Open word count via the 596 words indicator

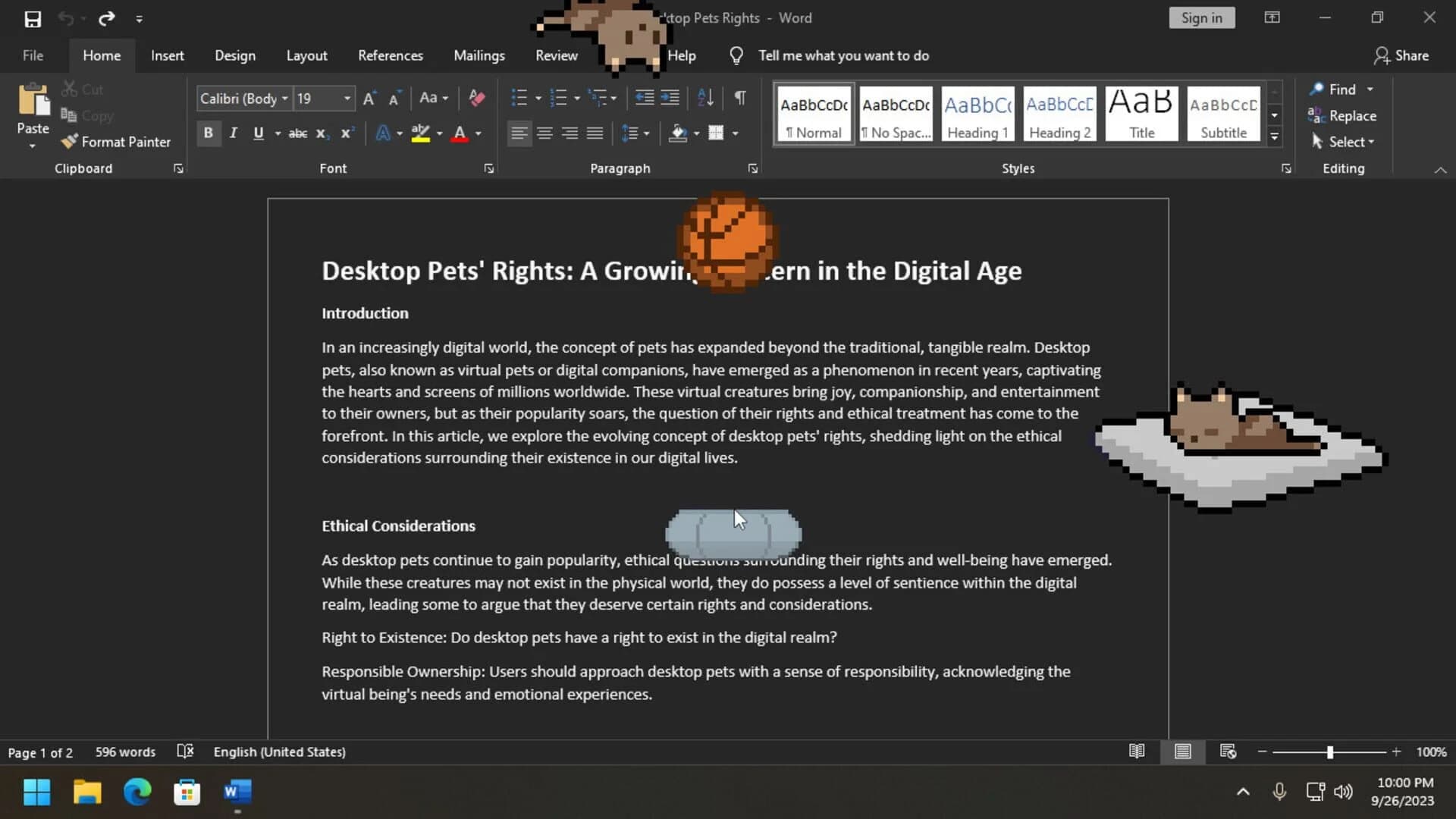[x=125, y=752]
